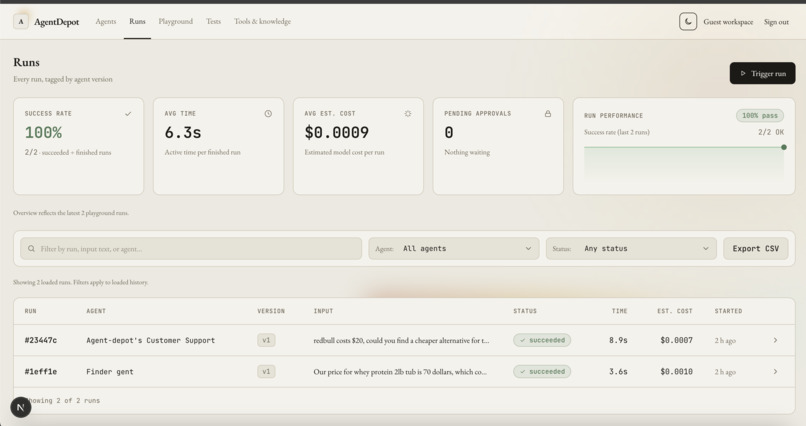The image size is (806, 426).
Task: Click the $0.0009 average cost value
Action: 337,133
